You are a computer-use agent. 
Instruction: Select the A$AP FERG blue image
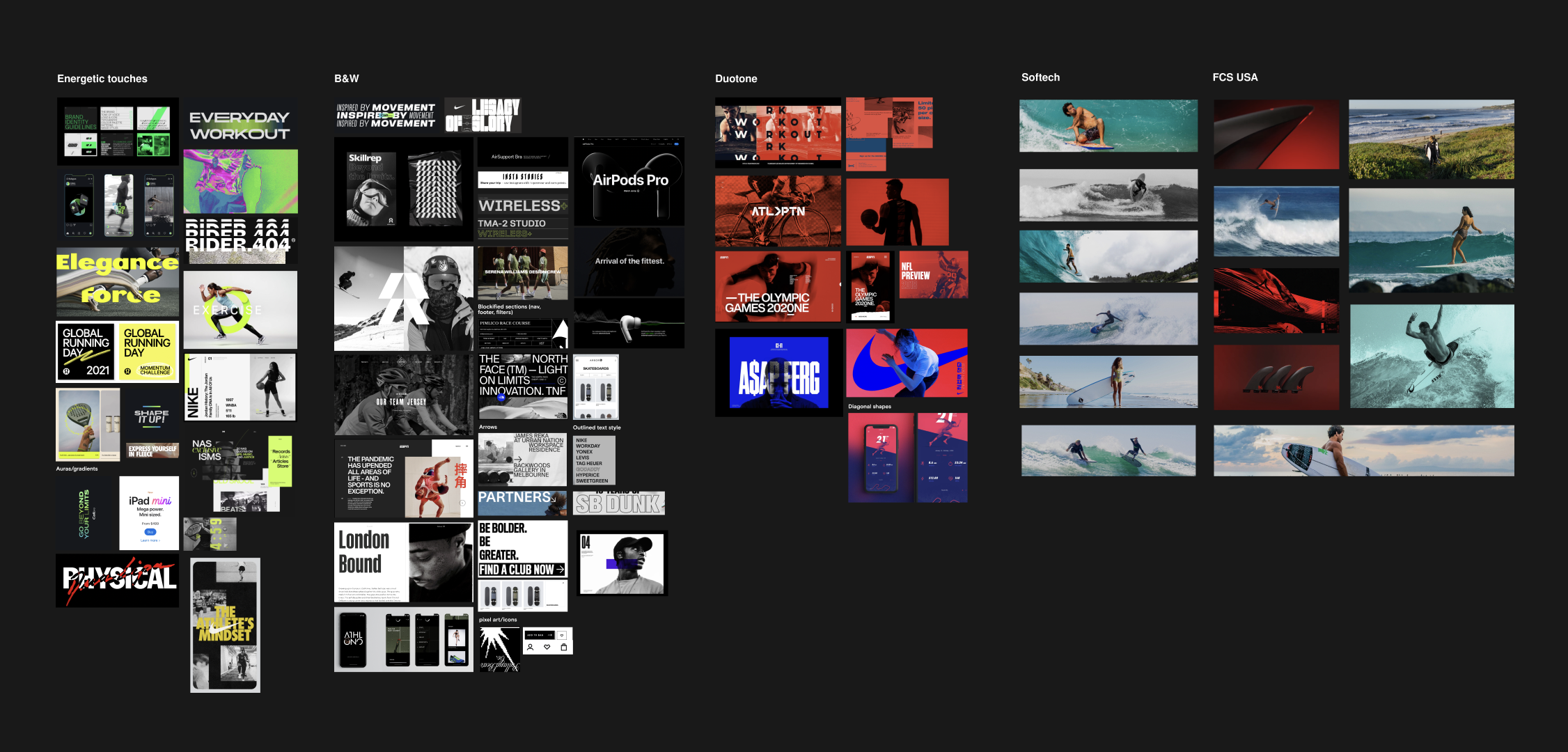779,373
